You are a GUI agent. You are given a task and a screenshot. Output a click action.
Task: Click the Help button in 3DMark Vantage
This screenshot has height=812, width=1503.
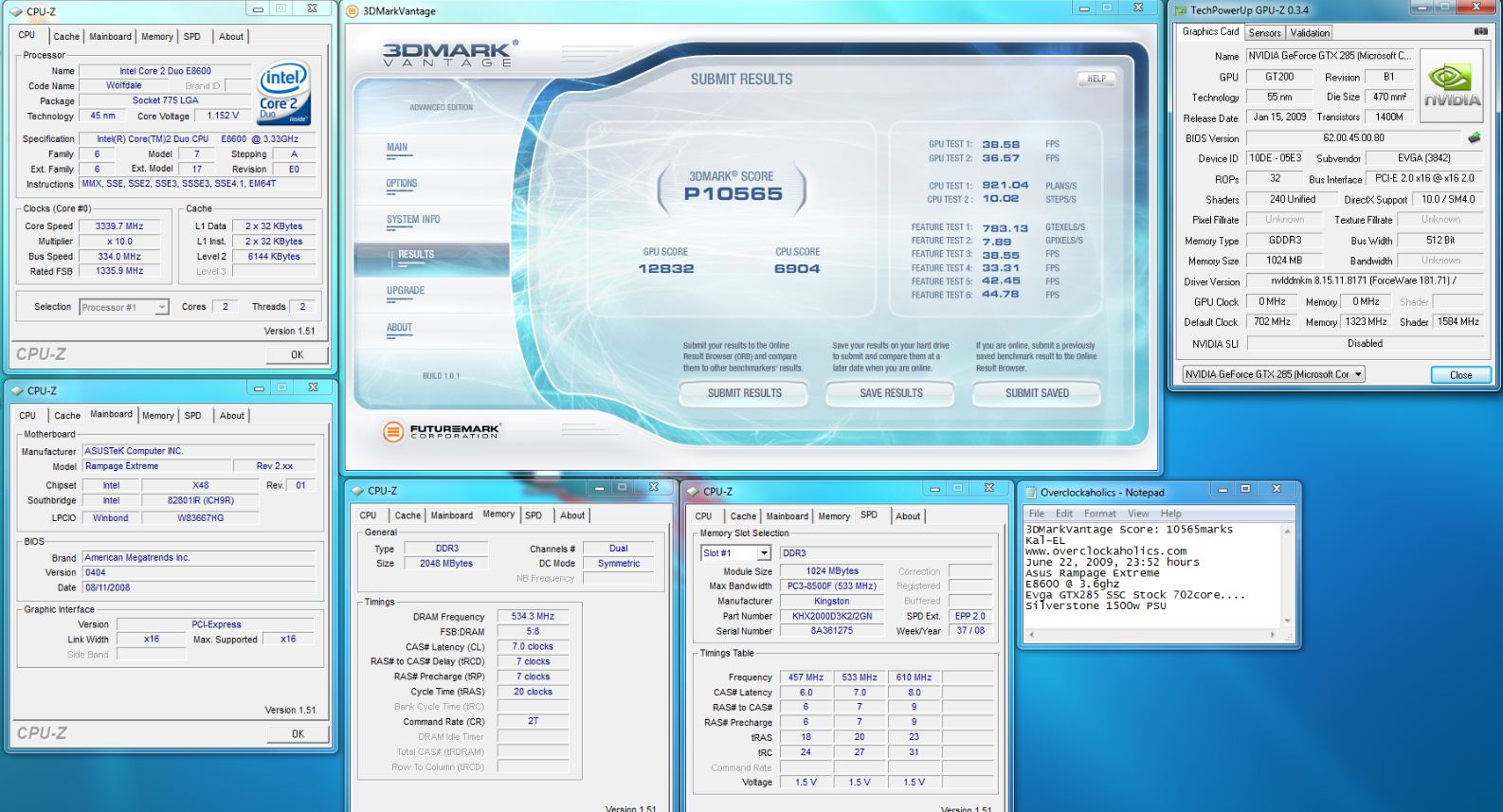point(1096,79)
